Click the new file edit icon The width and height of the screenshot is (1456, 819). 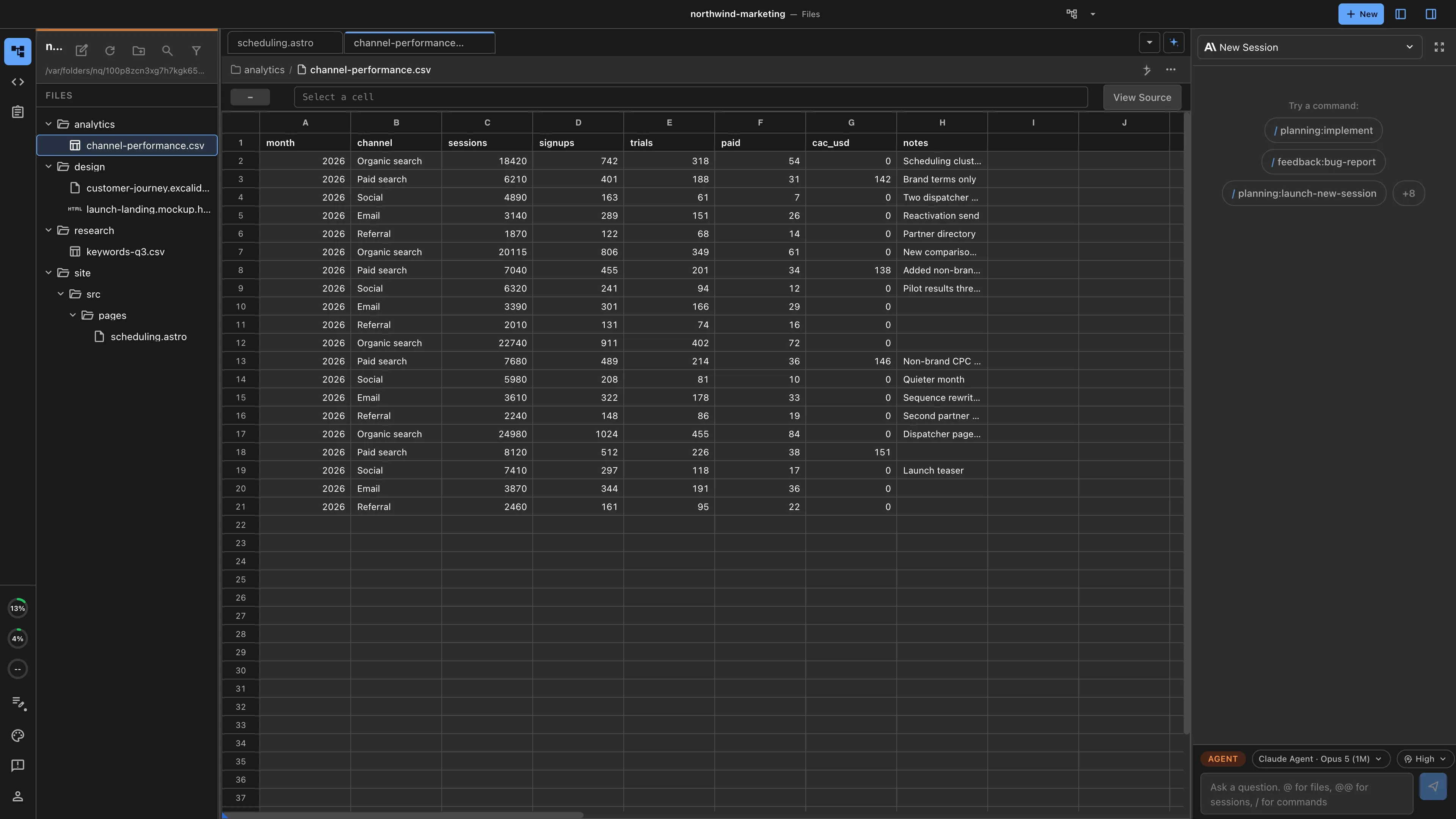pyautogui.click(x=82, y=50)
